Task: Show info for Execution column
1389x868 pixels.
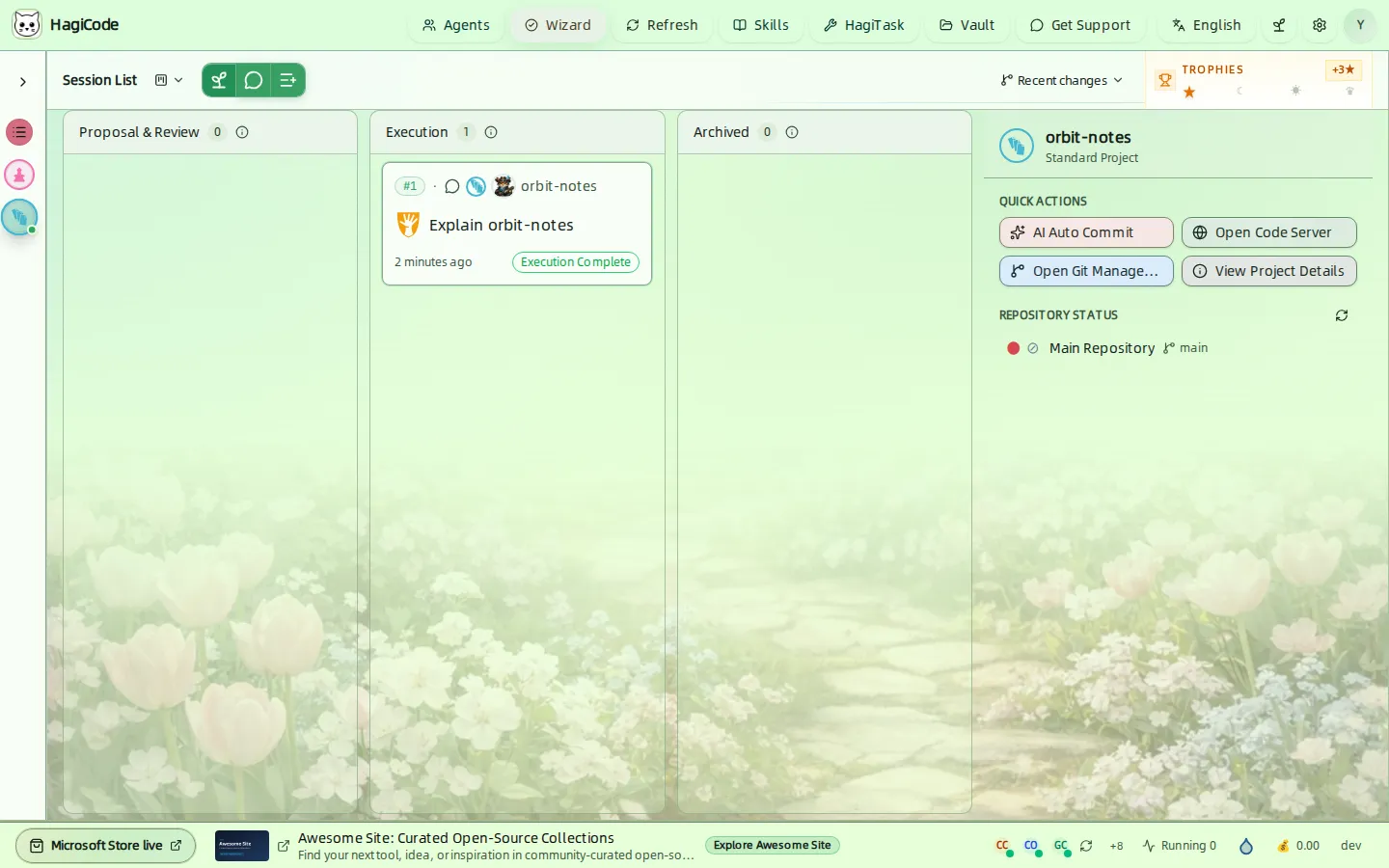Action: coord(491,132)
